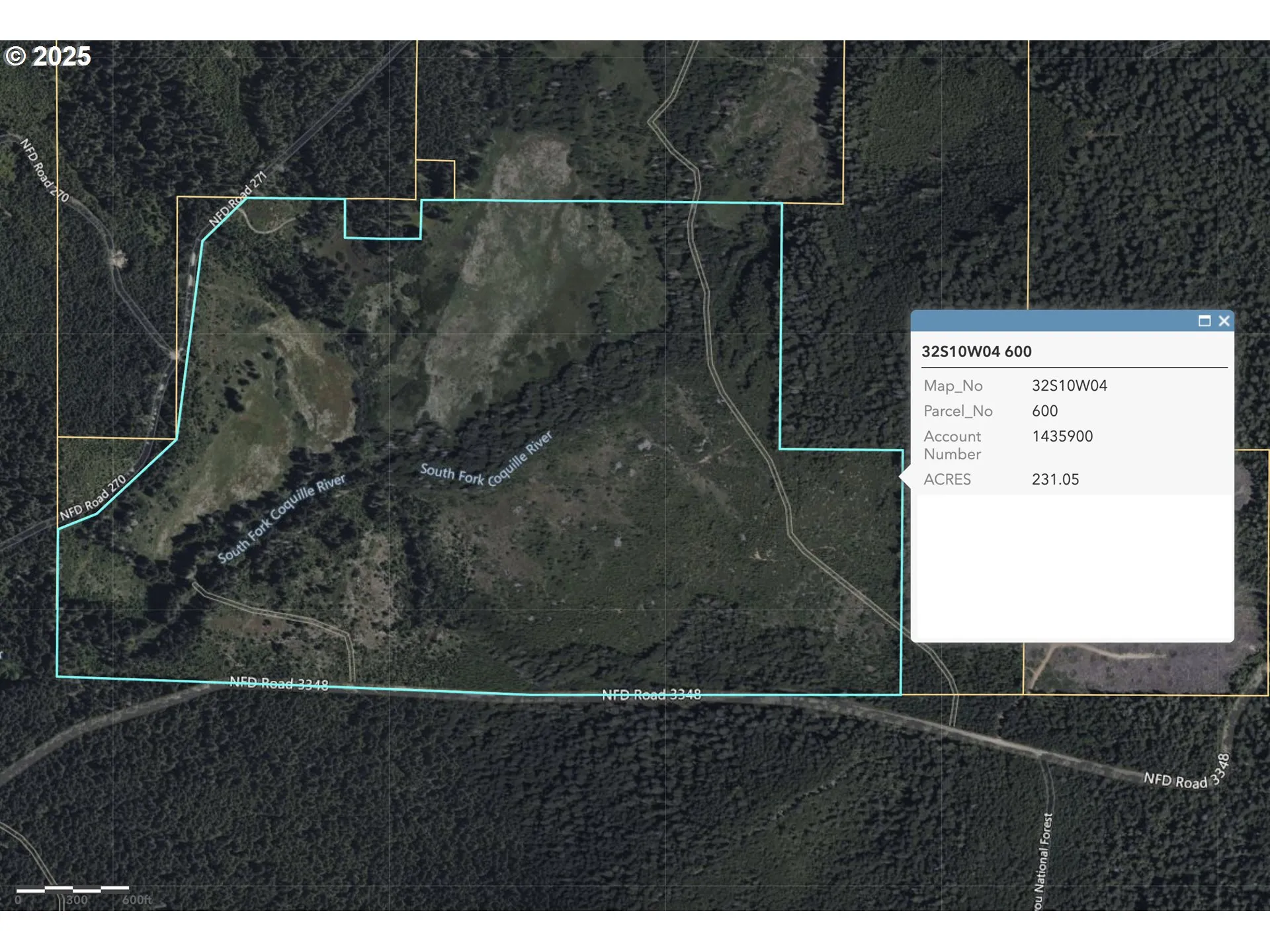Click the Parcel_No value 600
This screenshot has width=1270, height=952.
coord(1044,411)
